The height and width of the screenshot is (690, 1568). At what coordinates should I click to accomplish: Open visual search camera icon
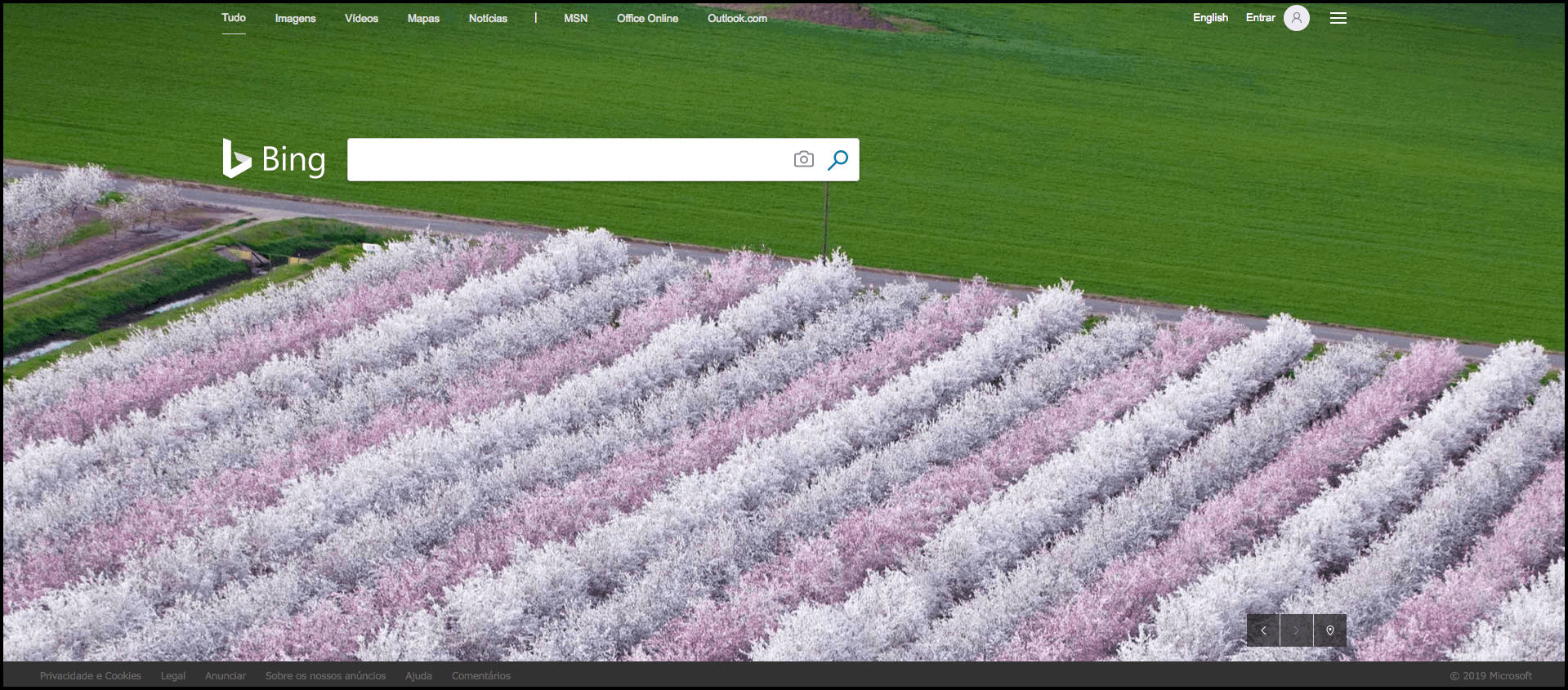pyautogui.click(x=804, y=159)
